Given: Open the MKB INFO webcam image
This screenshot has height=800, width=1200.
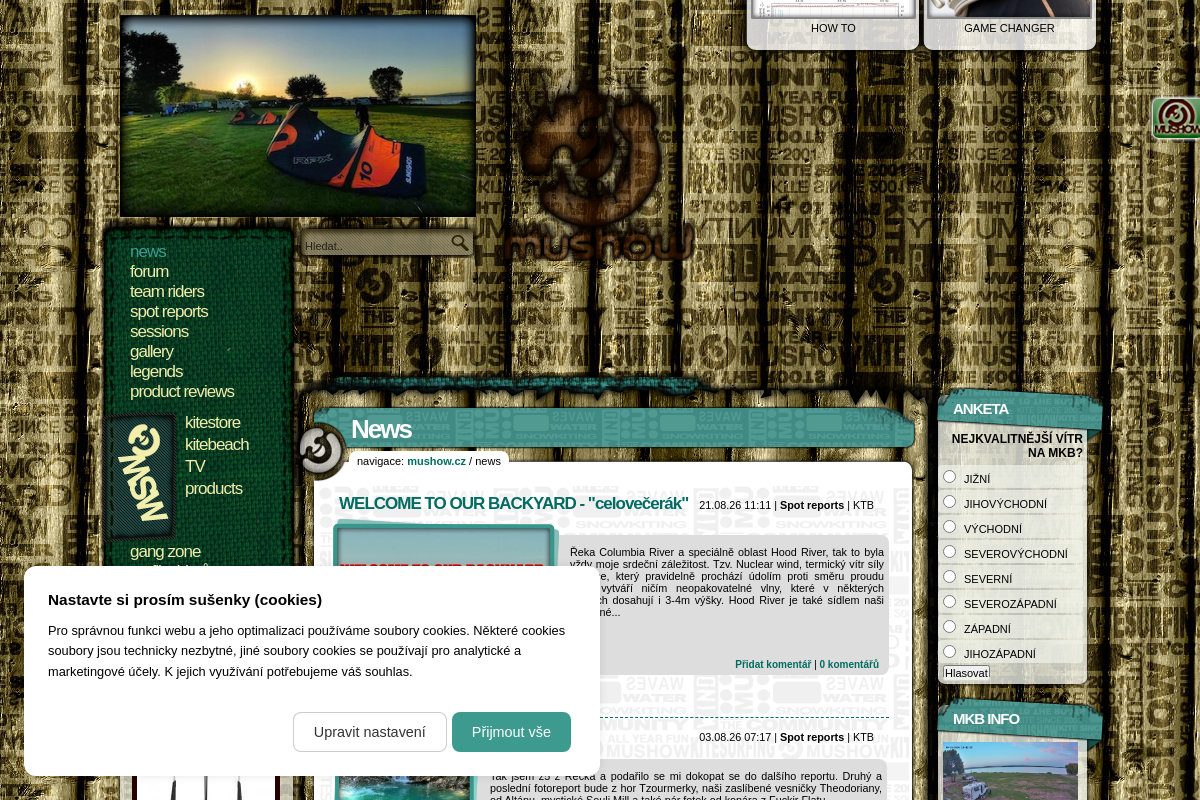Looking at the screenshot, I should [x=1010, y=770].
